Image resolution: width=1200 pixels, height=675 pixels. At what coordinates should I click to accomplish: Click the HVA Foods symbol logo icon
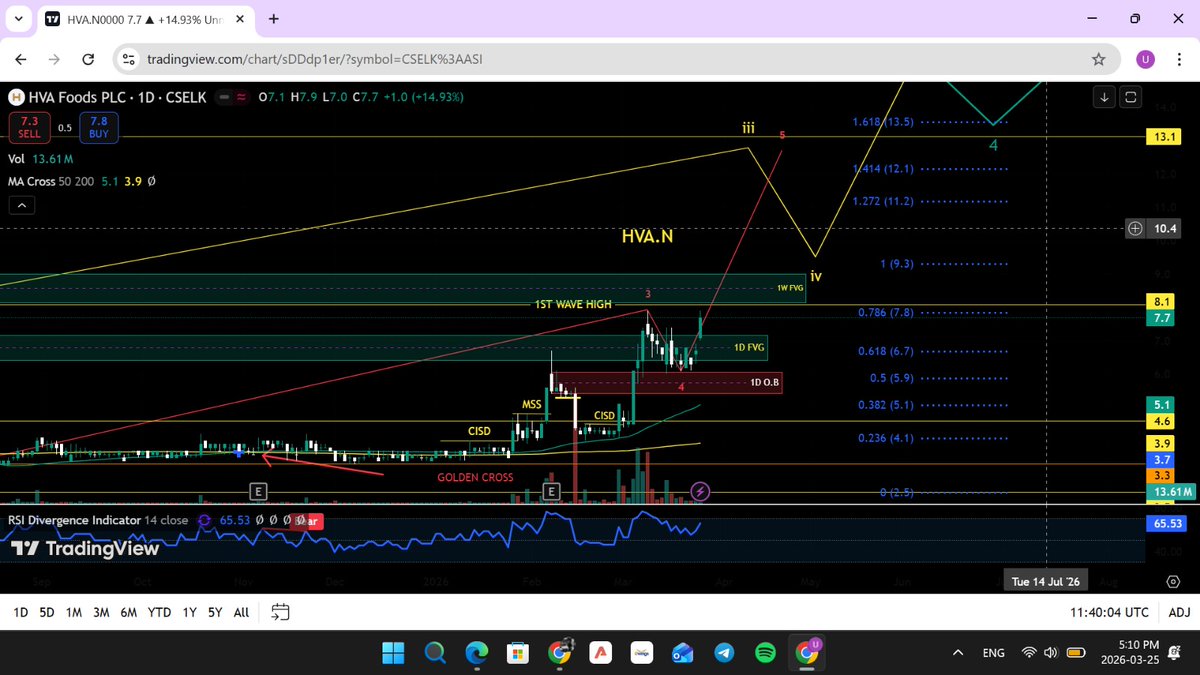[16, 97]
